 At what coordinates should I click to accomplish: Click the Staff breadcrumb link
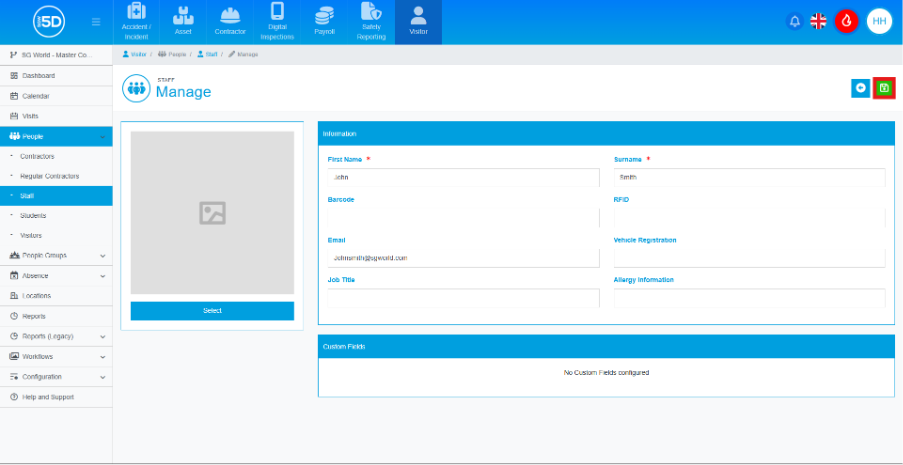207,54
